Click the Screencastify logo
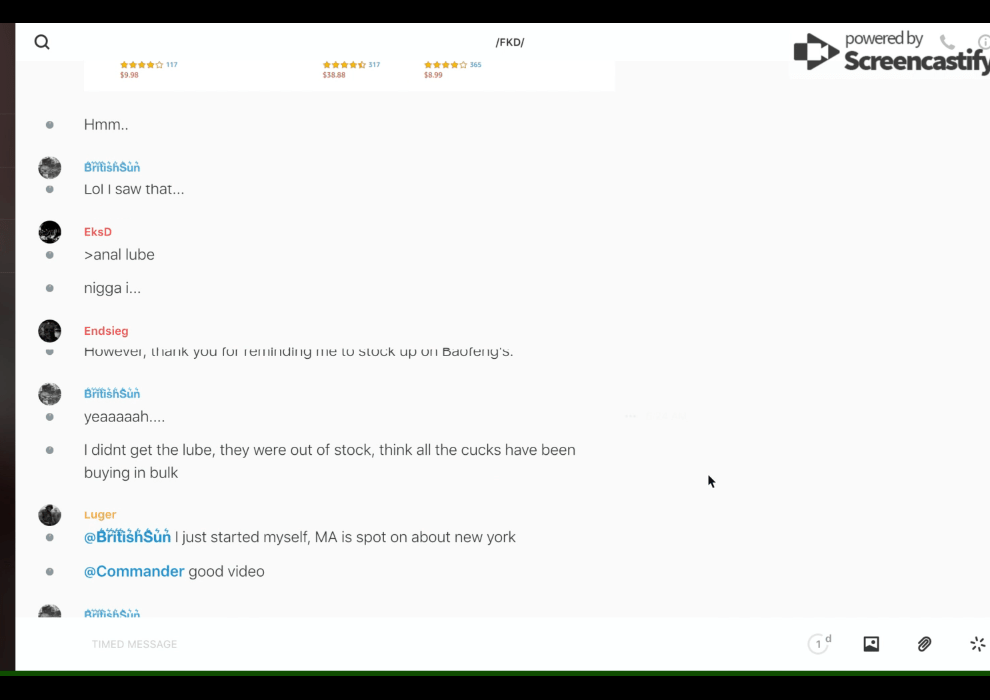The width and height of the screenshot is (990, 700). pyautogui.click(x=890, y=52)
